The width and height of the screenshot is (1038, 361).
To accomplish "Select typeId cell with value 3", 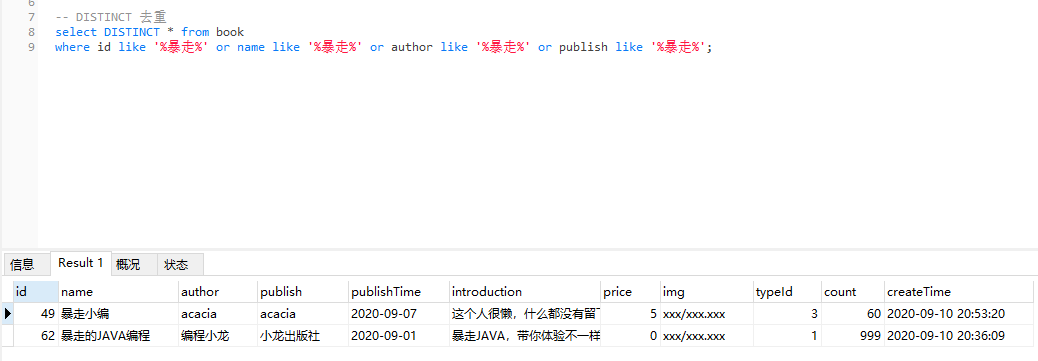I will pos(788,313).
